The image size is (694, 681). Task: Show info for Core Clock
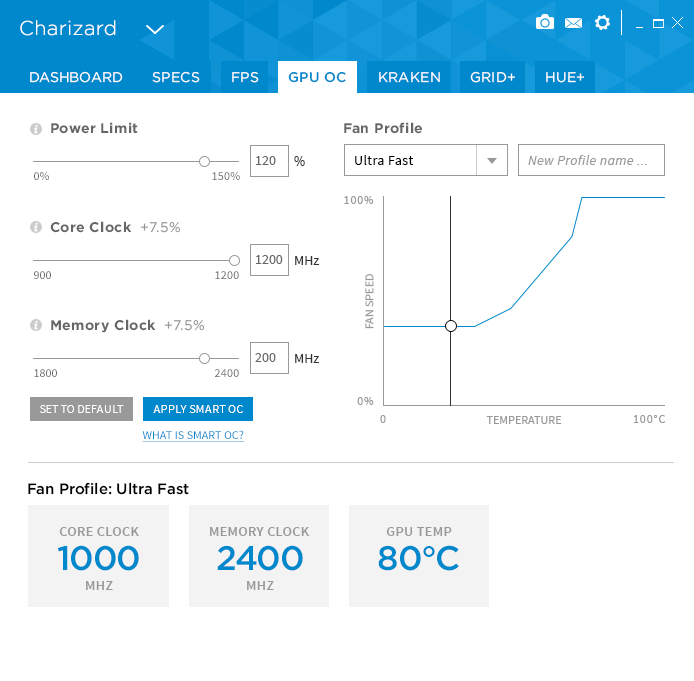click(36, 227)
